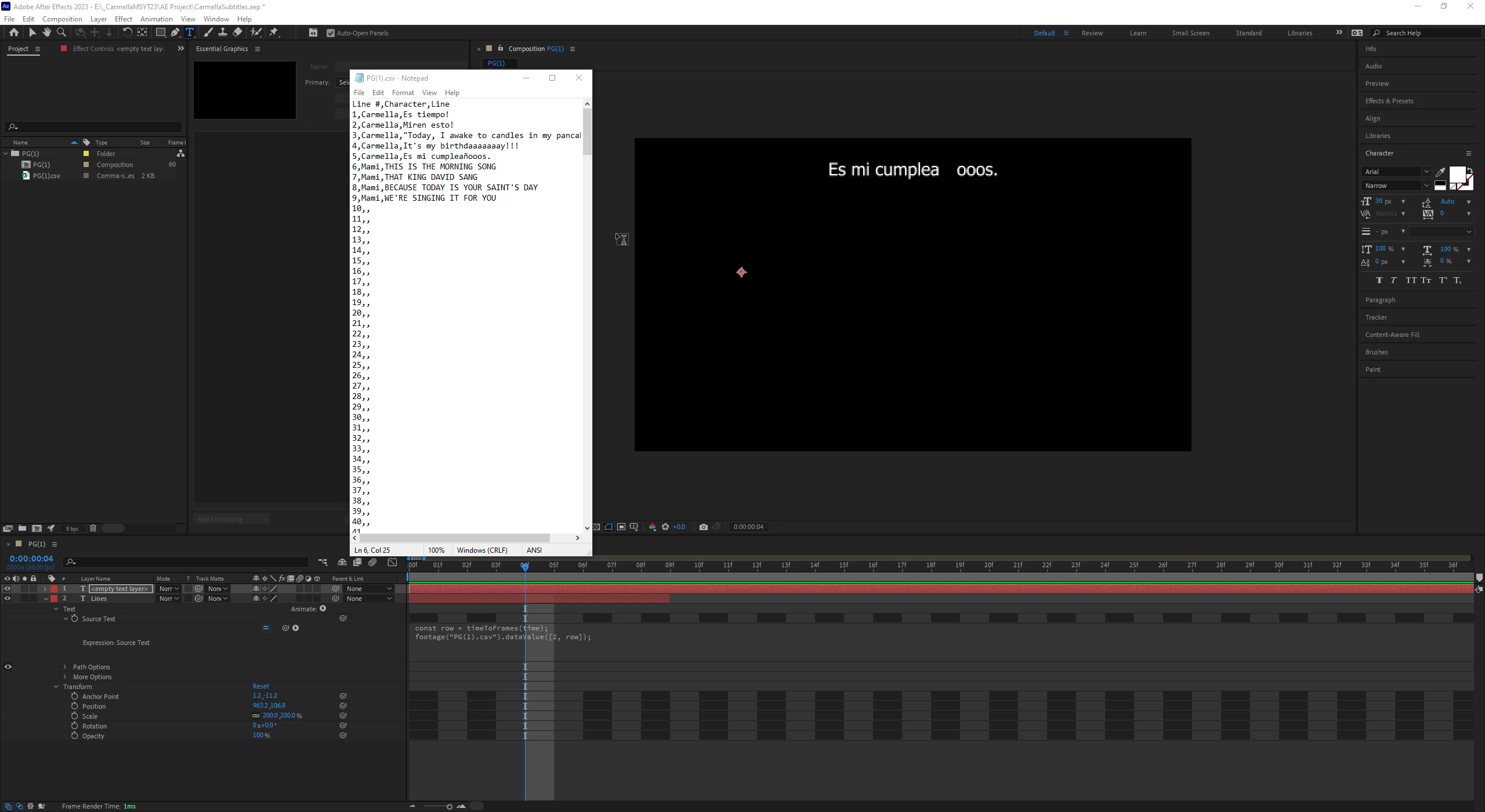Toggle visibility of empty text layer
The width and height of the screenshot is (1485, 812).
[x=8, y=589]
